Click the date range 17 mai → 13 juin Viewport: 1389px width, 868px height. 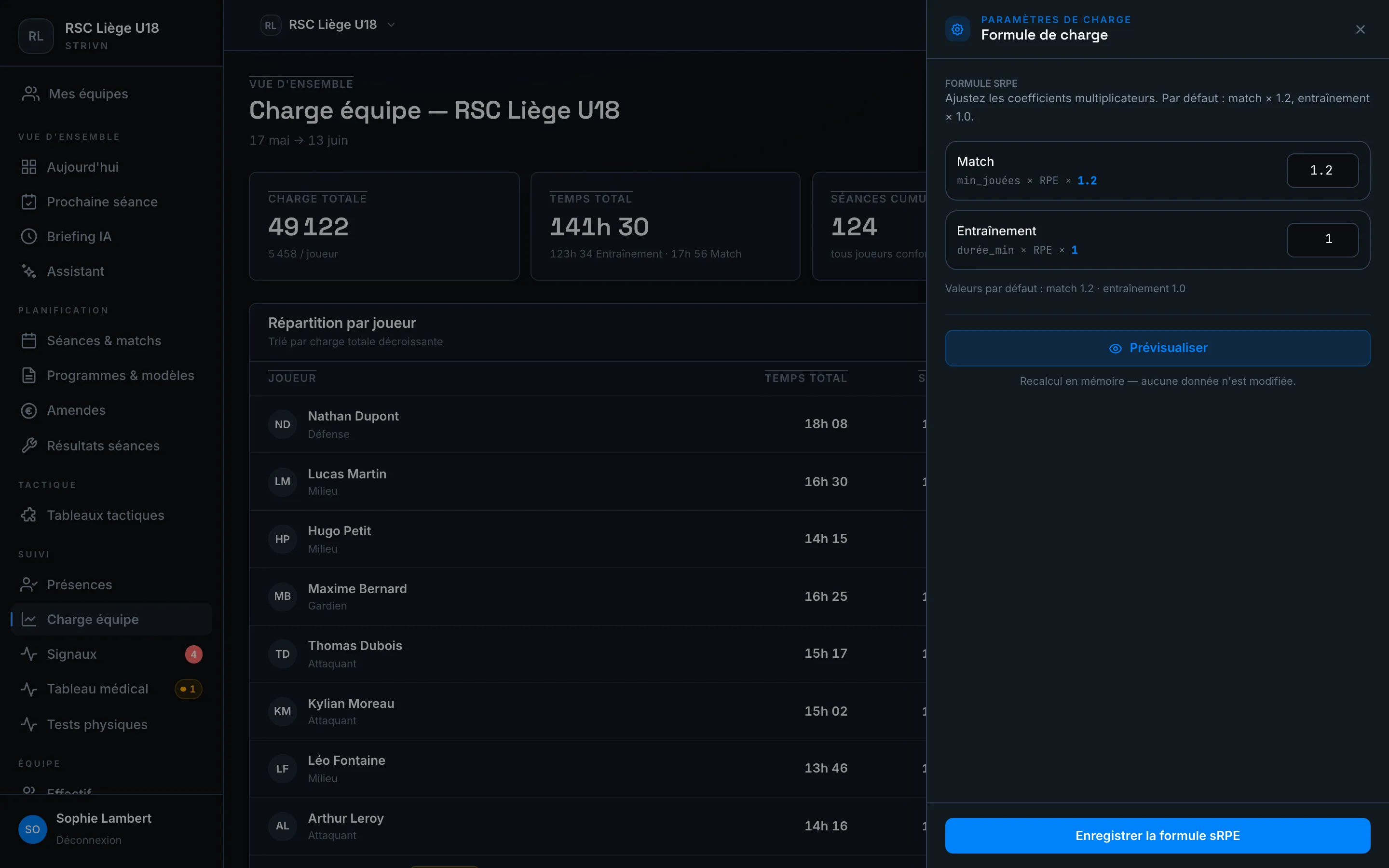pyautogui.click(x=299, y=140)
